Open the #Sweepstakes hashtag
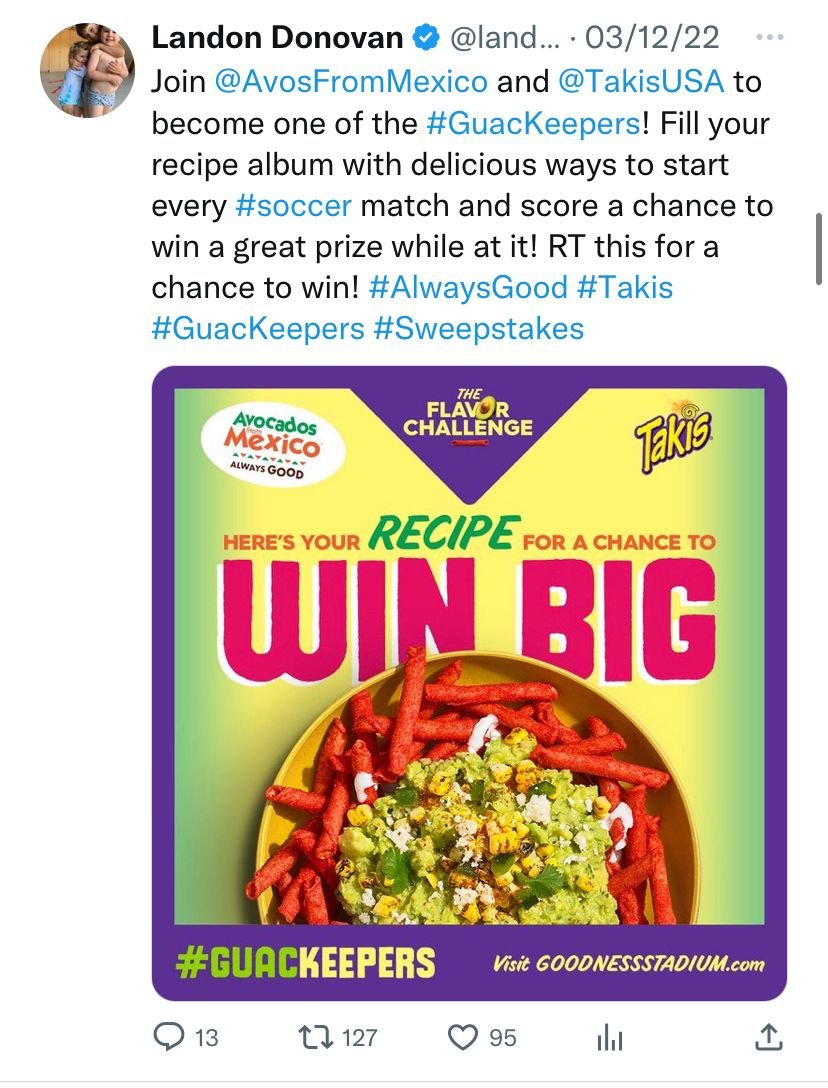Viewport: 828px width, 1088px height. coord(478,329)
